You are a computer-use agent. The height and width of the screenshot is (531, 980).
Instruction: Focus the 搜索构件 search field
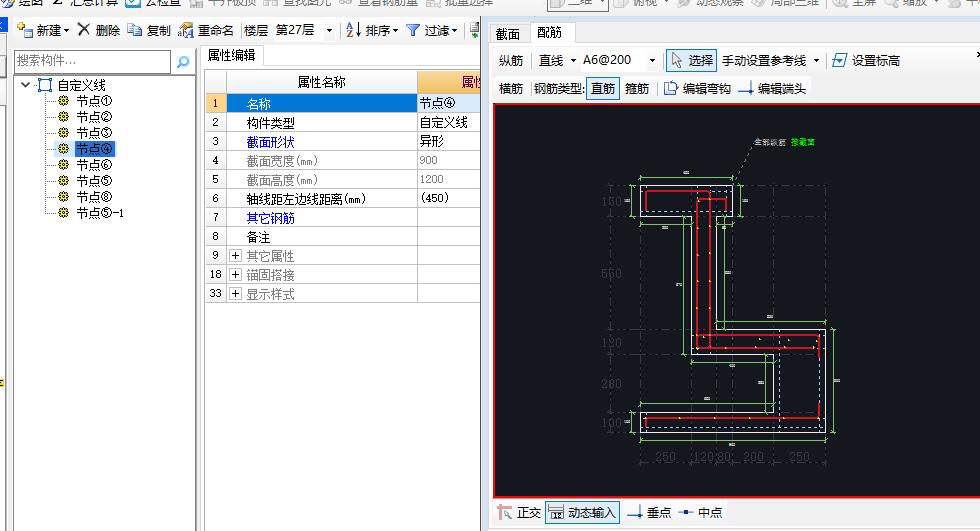click(x=92, y=61)
